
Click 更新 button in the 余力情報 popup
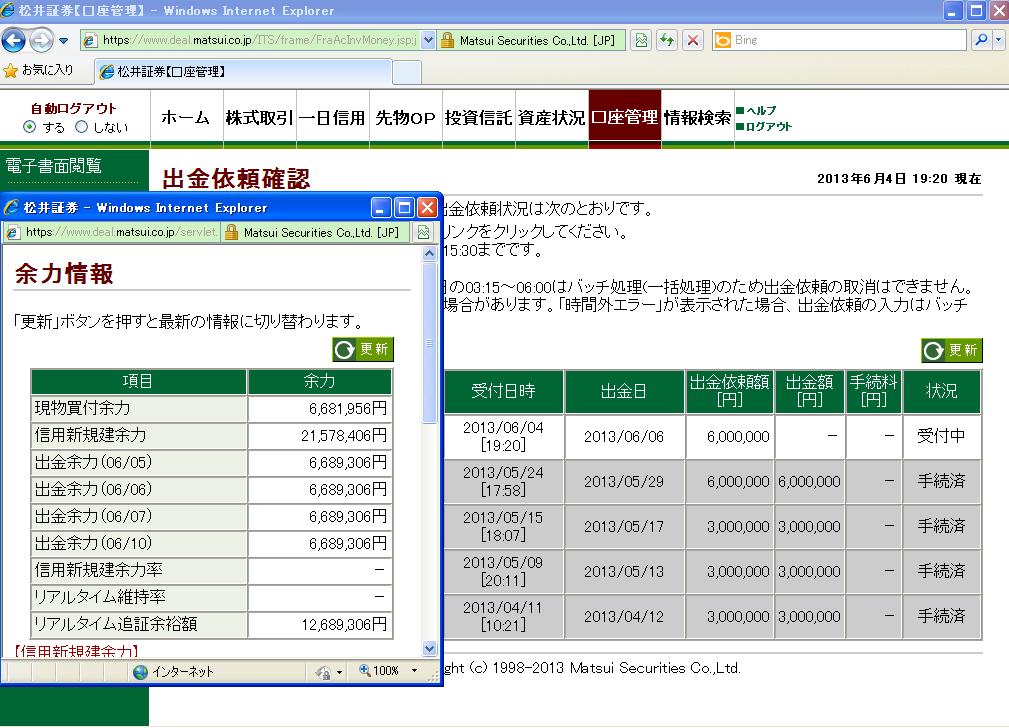[x=363, y=350]
